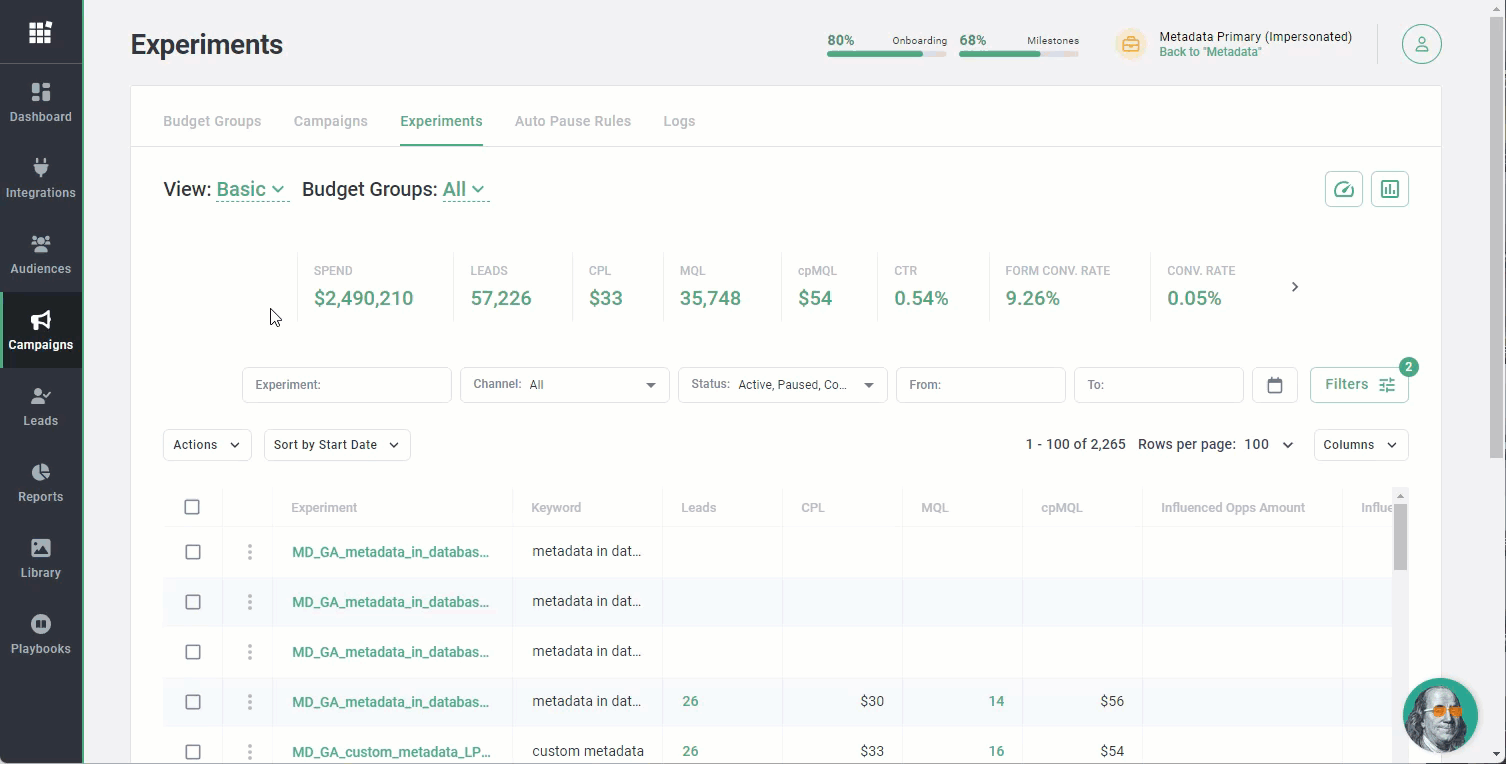The height and width of the screenshot is (764, 1506).
Task: Switch to the Budget Groups tab
Action: [x=212, y=121]
